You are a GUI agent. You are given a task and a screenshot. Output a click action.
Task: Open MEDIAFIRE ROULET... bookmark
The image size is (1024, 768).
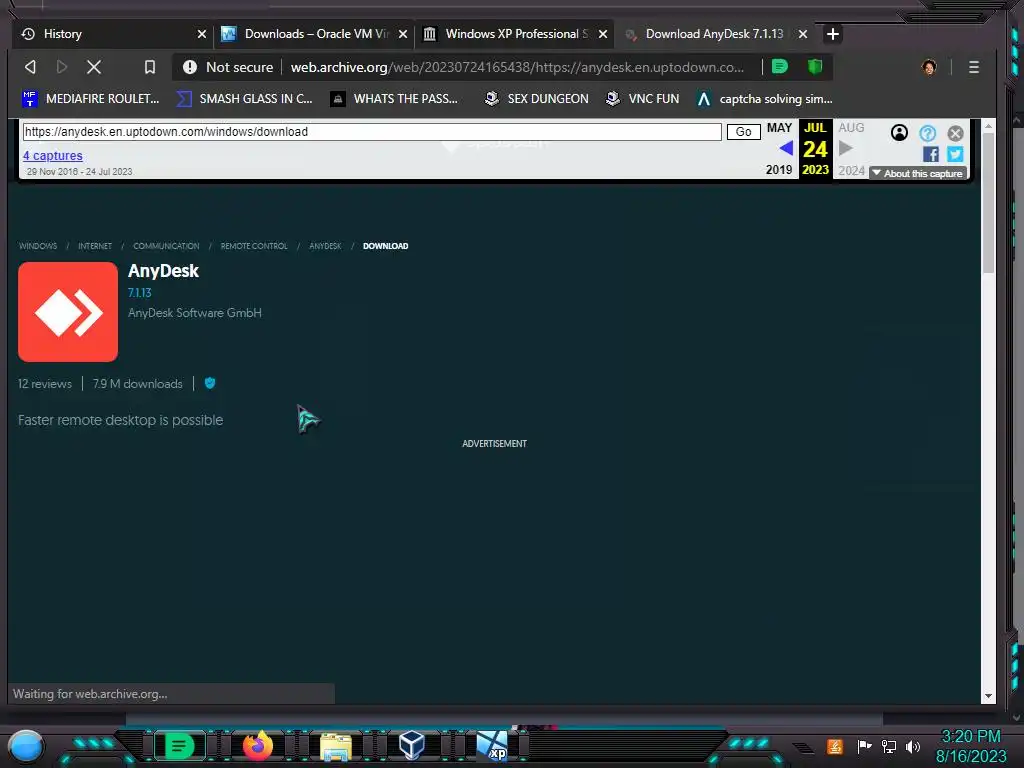91,99
